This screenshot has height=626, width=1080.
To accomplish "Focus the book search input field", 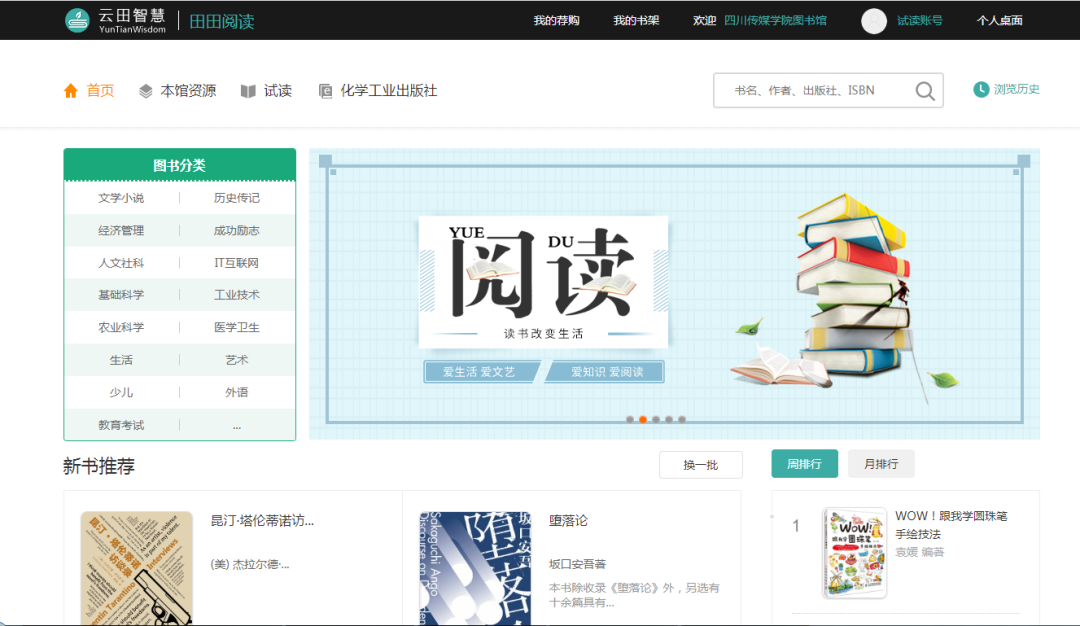I will point(810,91).
